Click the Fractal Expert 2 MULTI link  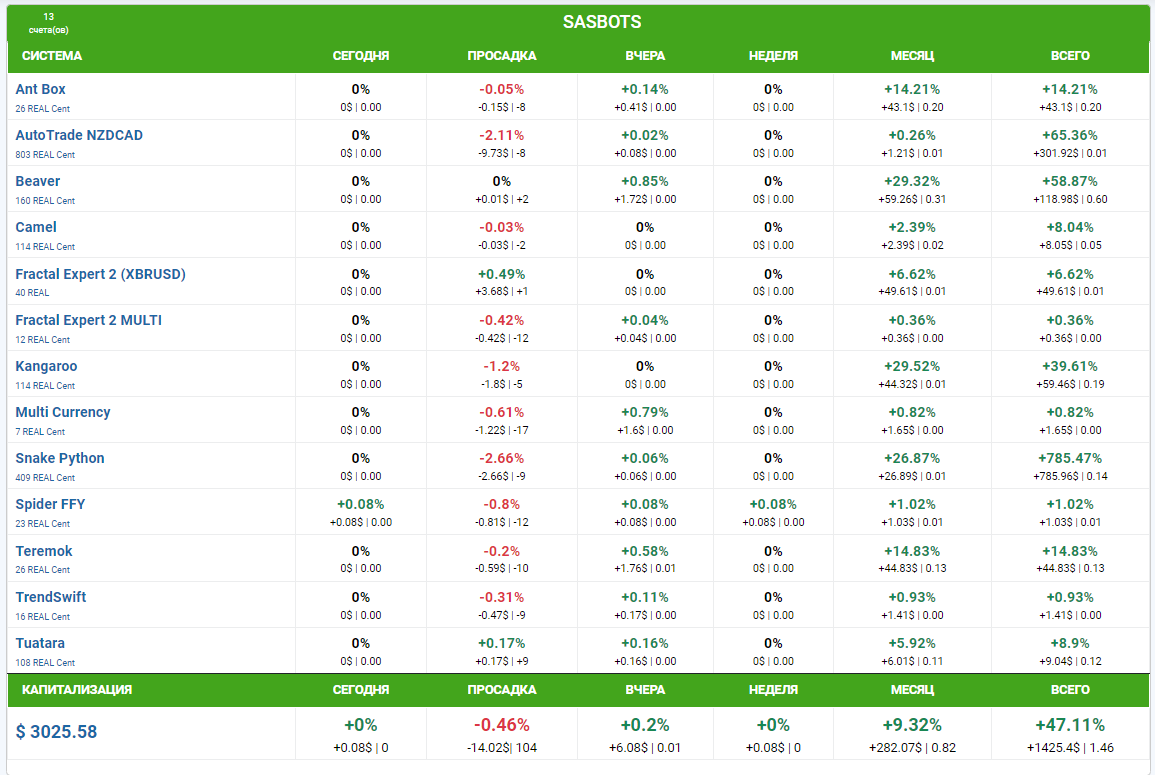[88, 320]
